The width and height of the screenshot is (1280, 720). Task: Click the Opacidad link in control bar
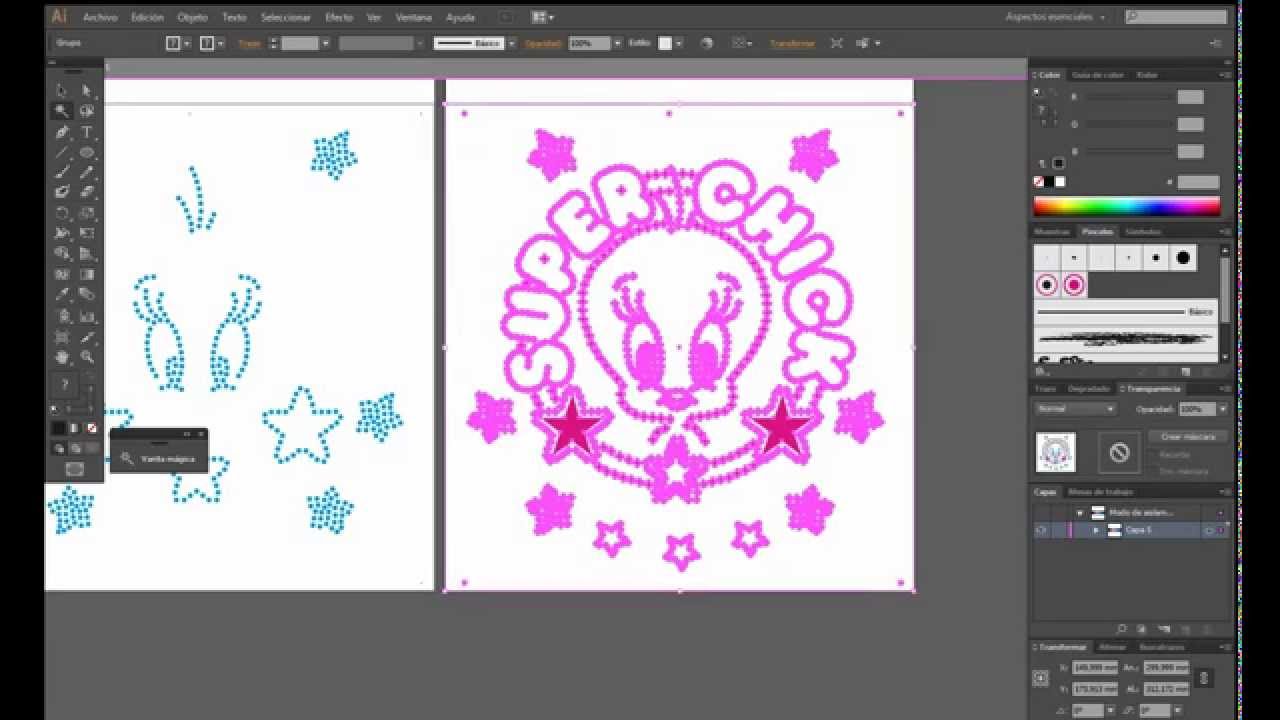click(x=543, y=43)
